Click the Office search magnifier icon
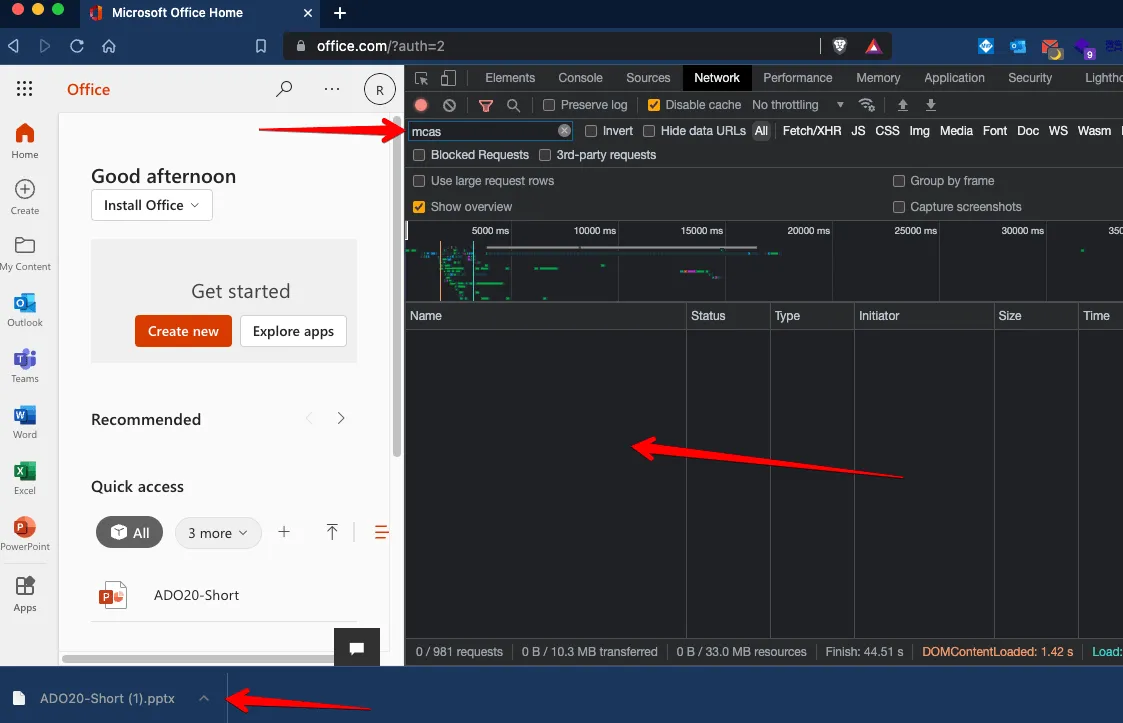1123x723 pixels. click(284, 89)
